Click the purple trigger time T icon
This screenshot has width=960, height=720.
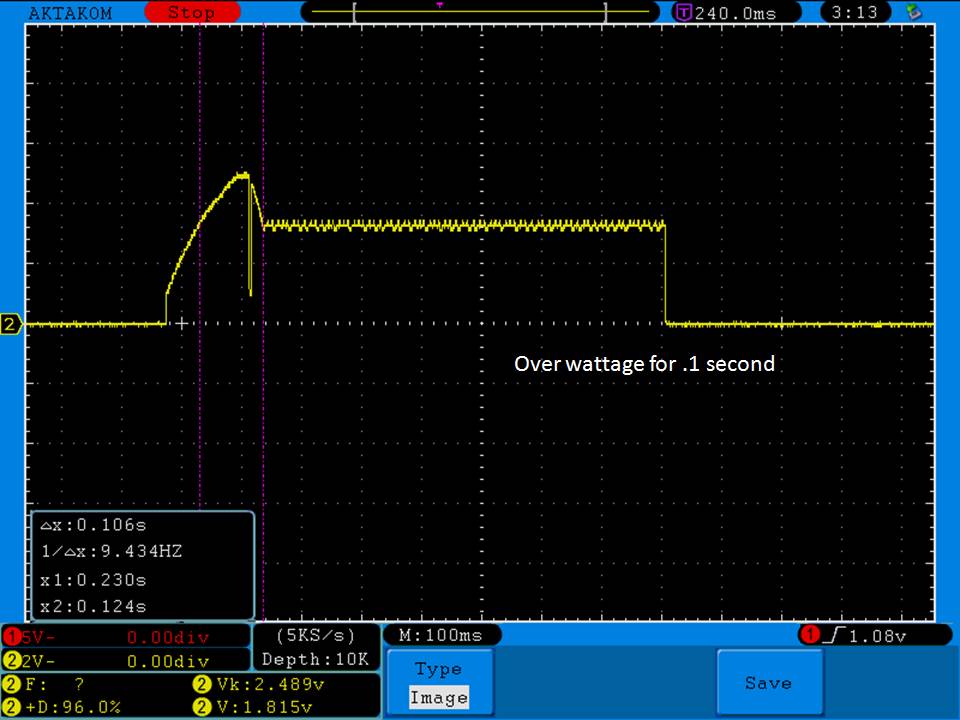point(684,13)
